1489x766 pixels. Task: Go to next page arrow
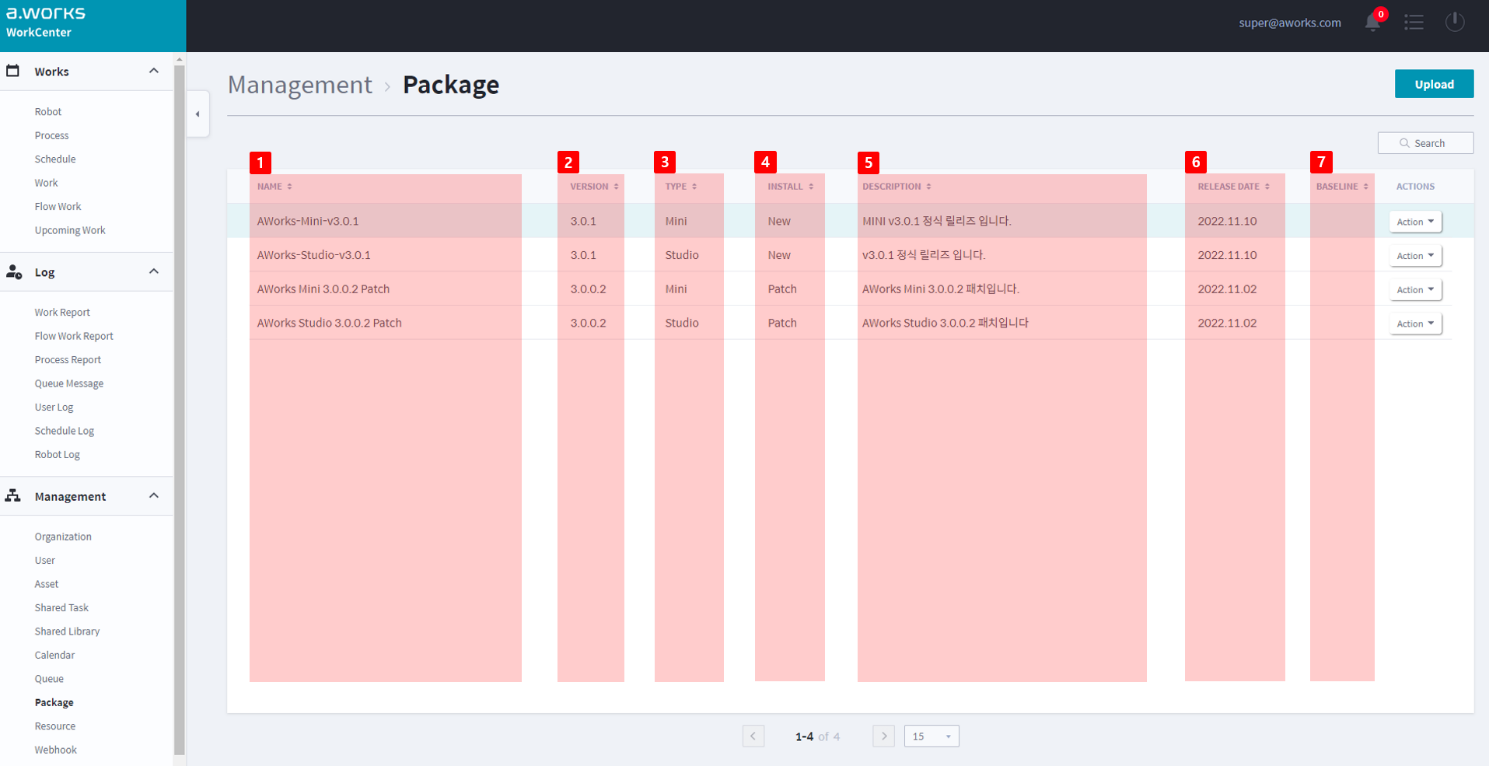coord(883,736)
